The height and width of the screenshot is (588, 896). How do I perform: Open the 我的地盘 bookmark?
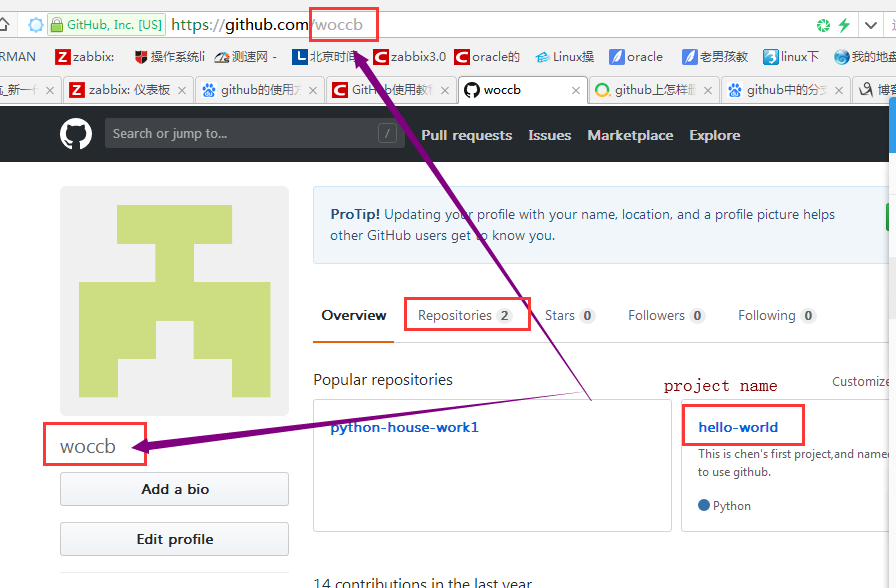[865, 57]
